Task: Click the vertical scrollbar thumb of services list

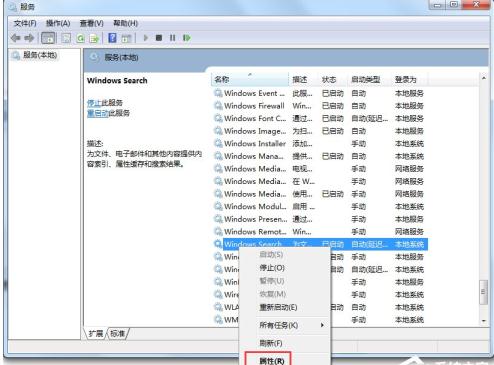Action: click(x=483, y=292)
